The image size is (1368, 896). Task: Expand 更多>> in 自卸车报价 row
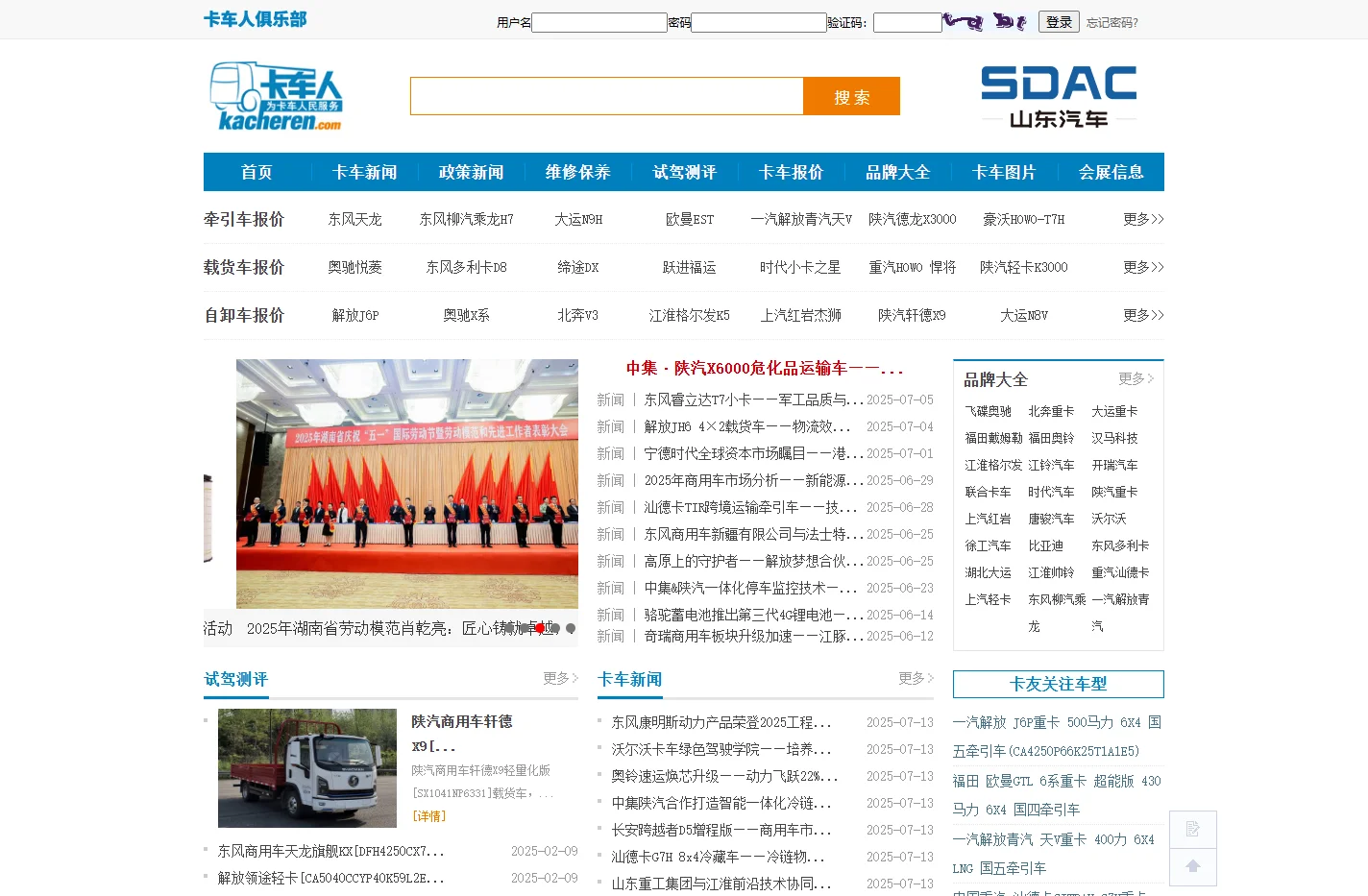pos(1143,315)
